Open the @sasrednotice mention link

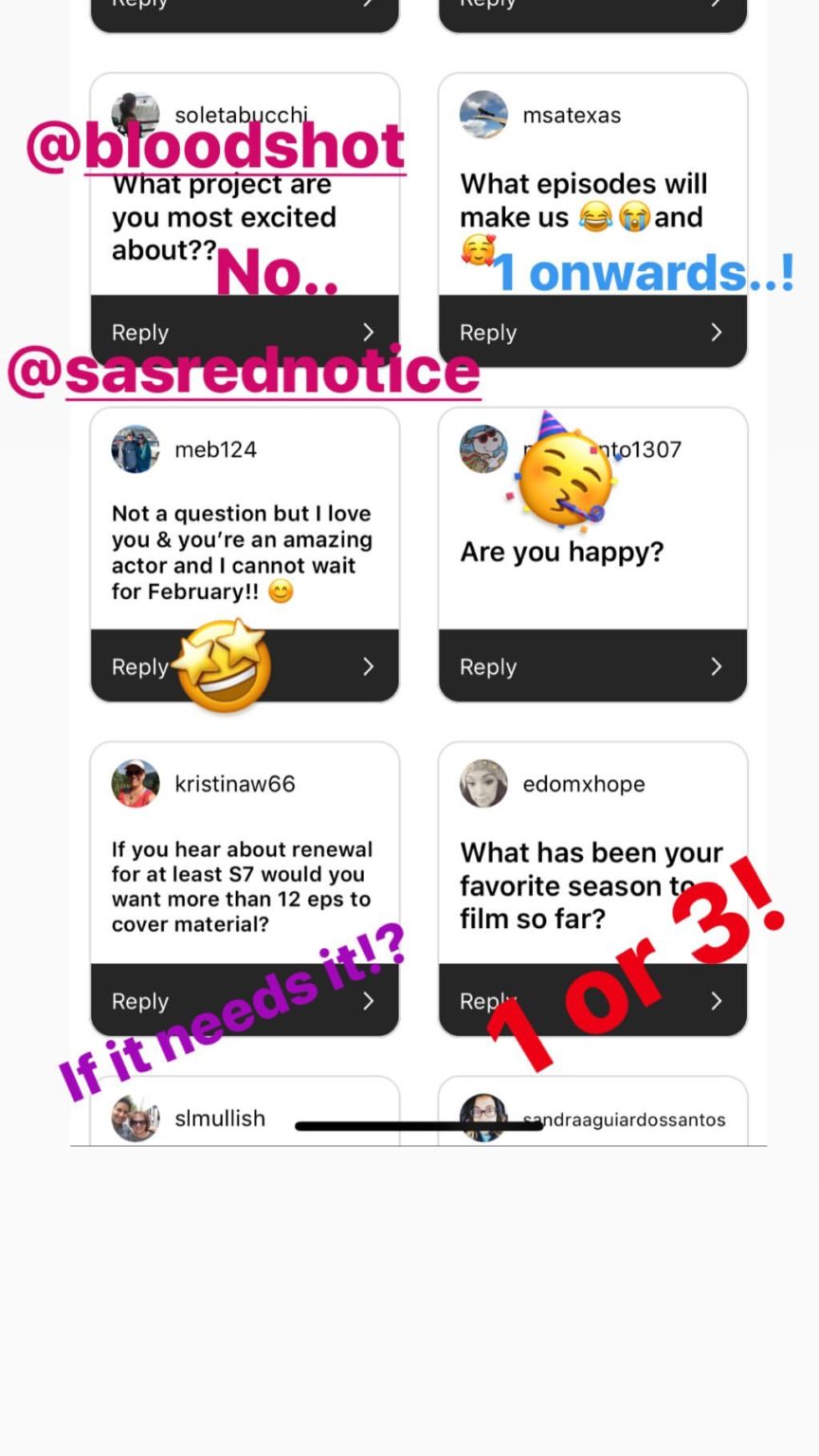click(x=244, y=371)
